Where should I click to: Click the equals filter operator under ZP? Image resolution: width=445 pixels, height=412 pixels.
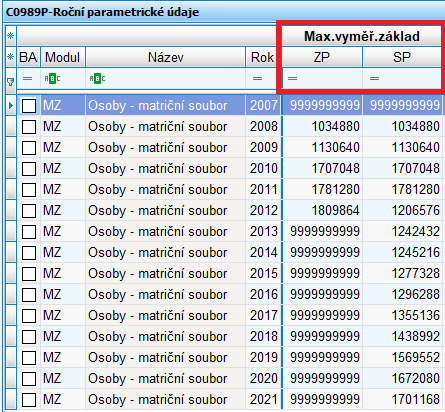pos(293,79)
